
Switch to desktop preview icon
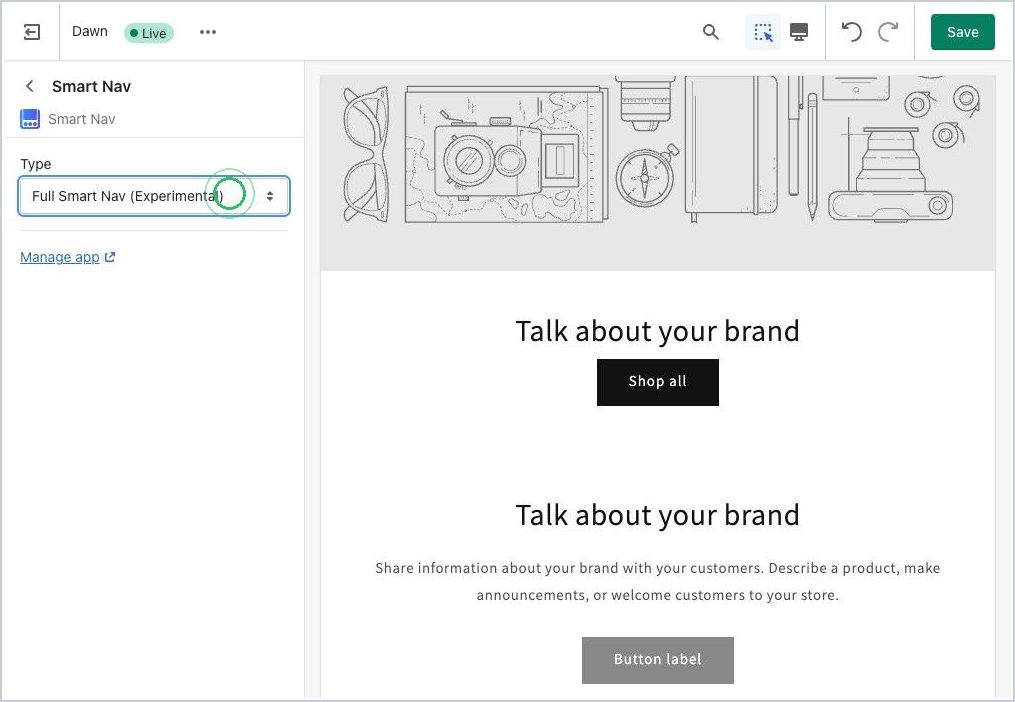click(x=799, y=32)
